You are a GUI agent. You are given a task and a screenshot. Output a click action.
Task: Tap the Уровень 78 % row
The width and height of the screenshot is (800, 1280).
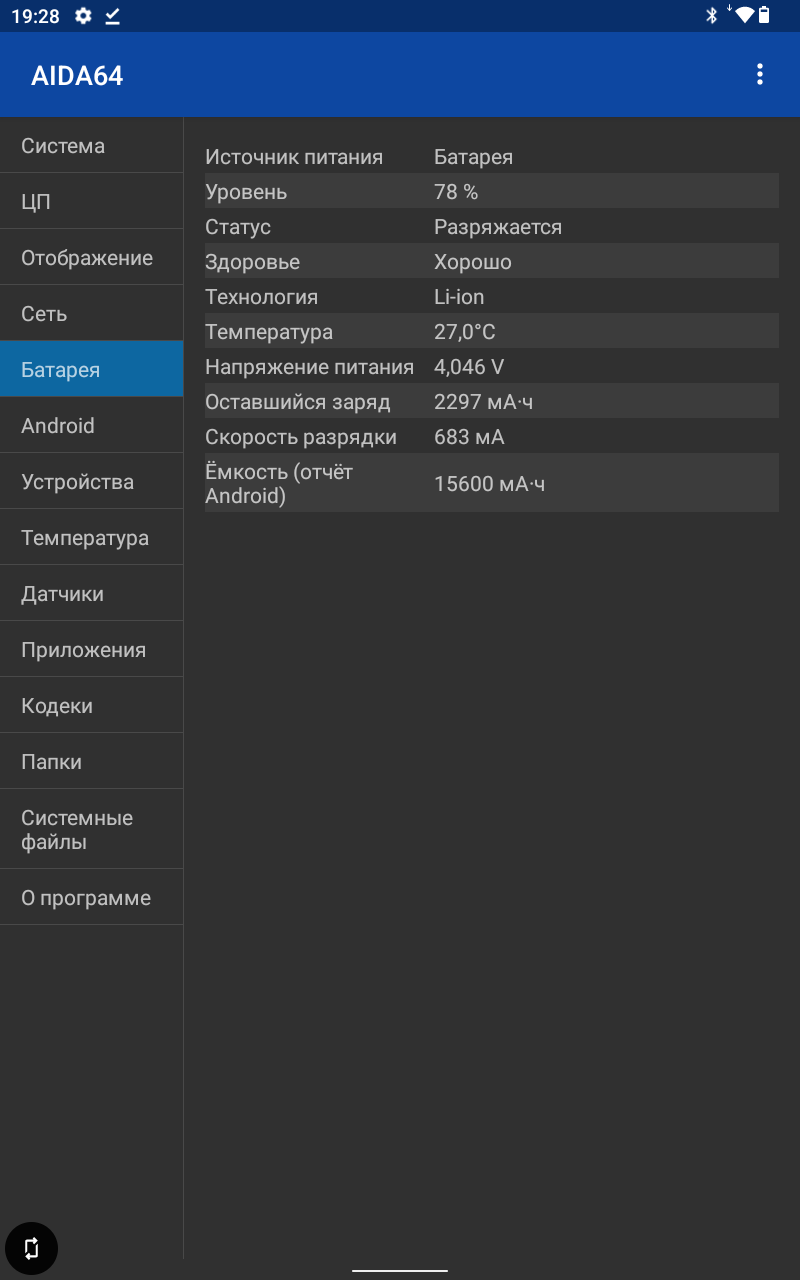click(491, 192)
